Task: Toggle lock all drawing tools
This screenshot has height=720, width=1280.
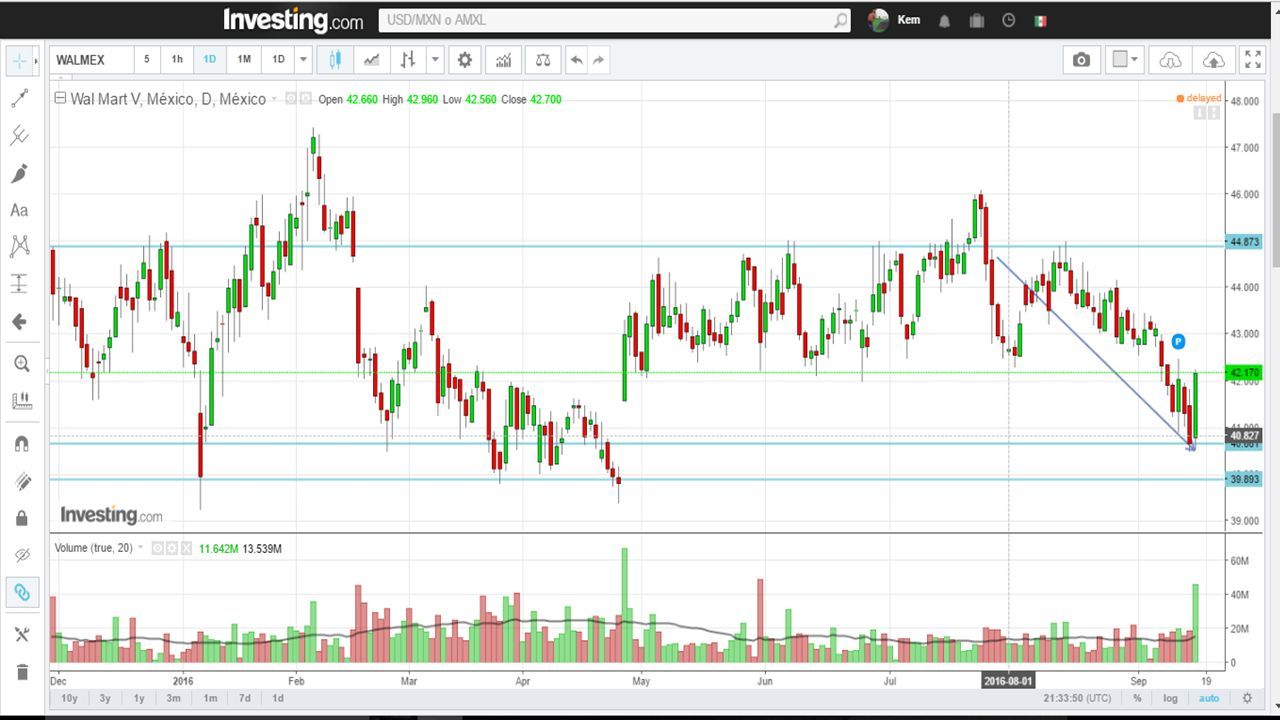Action: coord(20,518)
